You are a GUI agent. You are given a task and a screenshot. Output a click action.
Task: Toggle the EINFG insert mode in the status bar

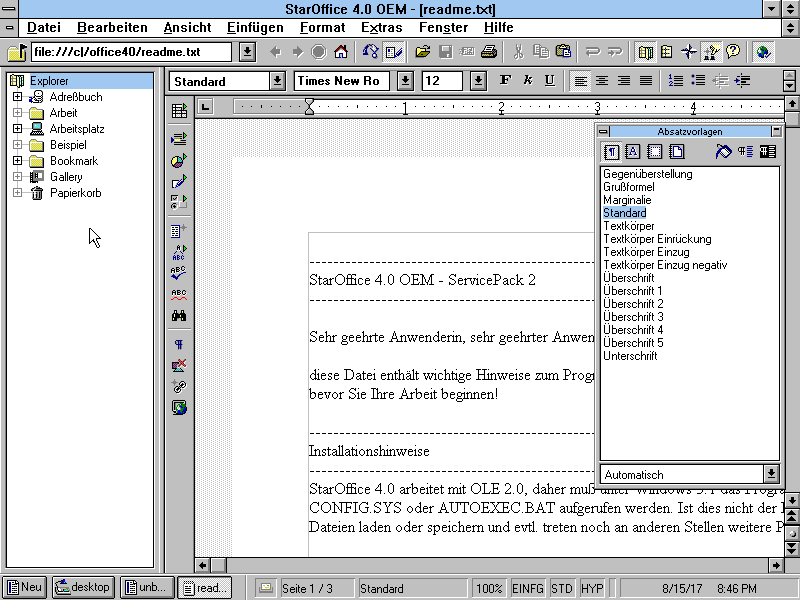528,588
